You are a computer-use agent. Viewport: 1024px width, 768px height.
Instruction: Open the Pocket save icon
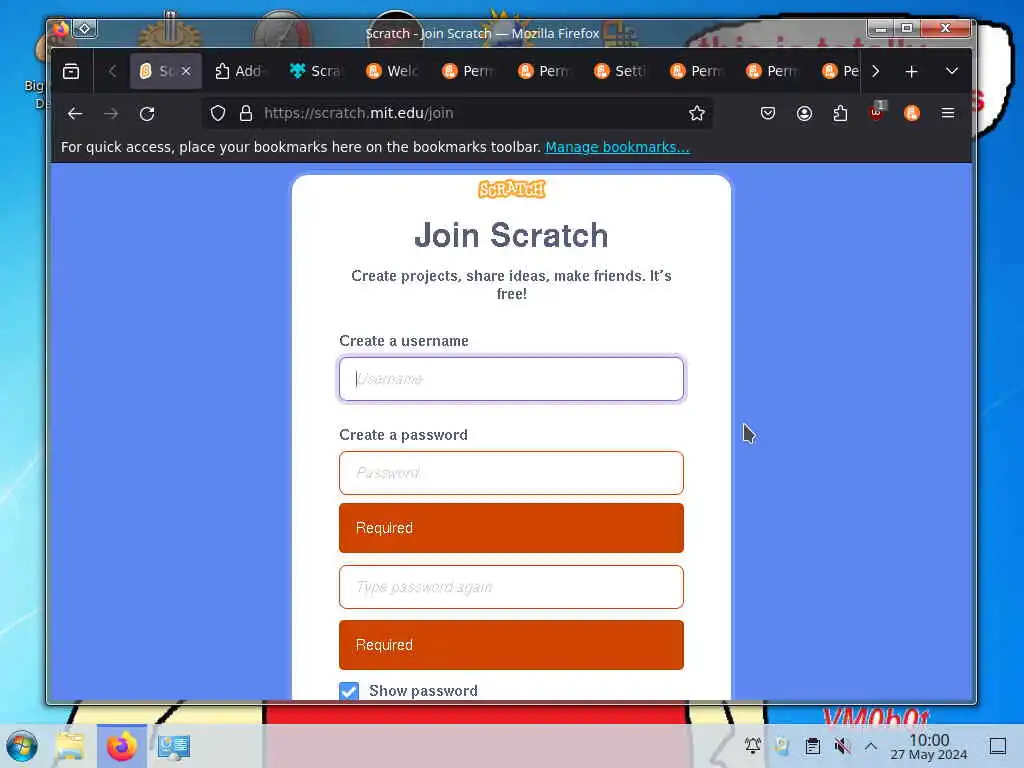(x=768, y=114)
